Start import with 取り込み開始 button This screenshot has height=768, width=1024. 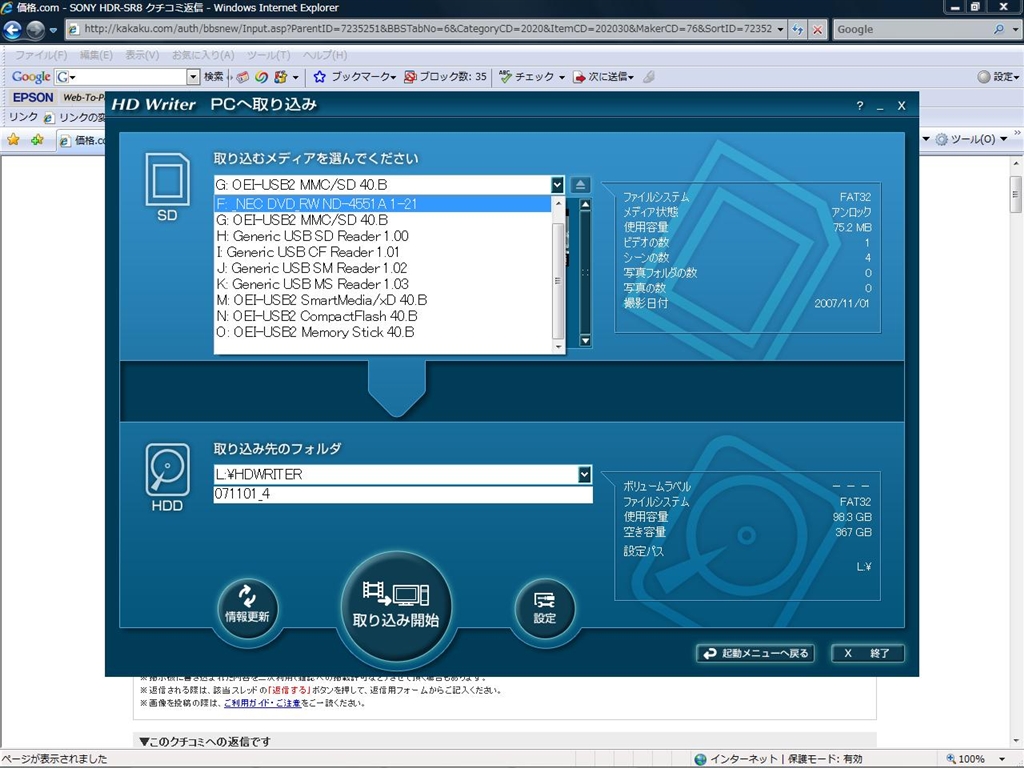pos(396,607)
